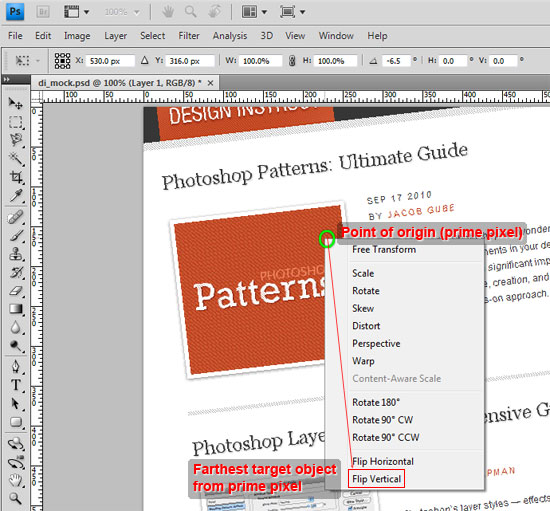Open the Screen Mode dropdown
Image resolution: width=550 pixels, height=511 pixels.
point(293,12)
